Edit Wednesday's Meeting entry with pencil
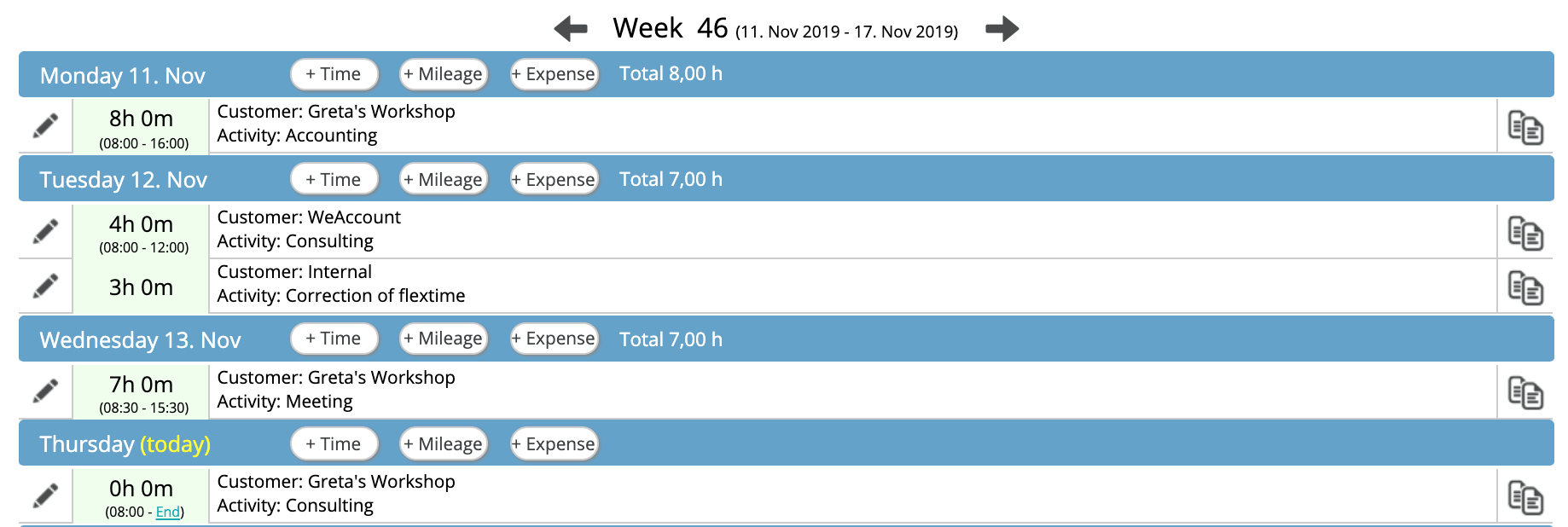Image resolution: width=1568 pixels, height=527 pixels. click(x=46, y=391)
